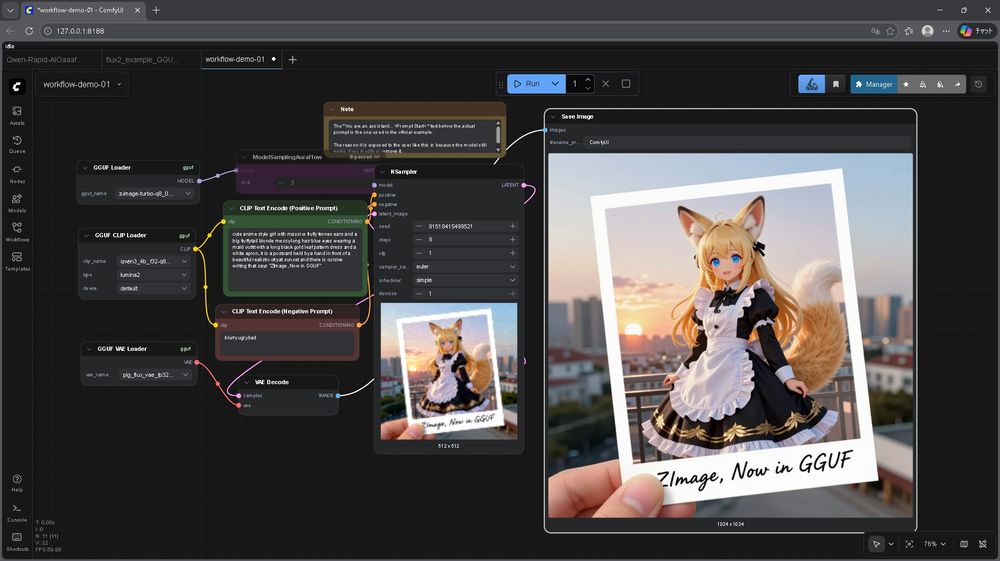Open the sampler_name dropdown showing euler

(465, 266)
